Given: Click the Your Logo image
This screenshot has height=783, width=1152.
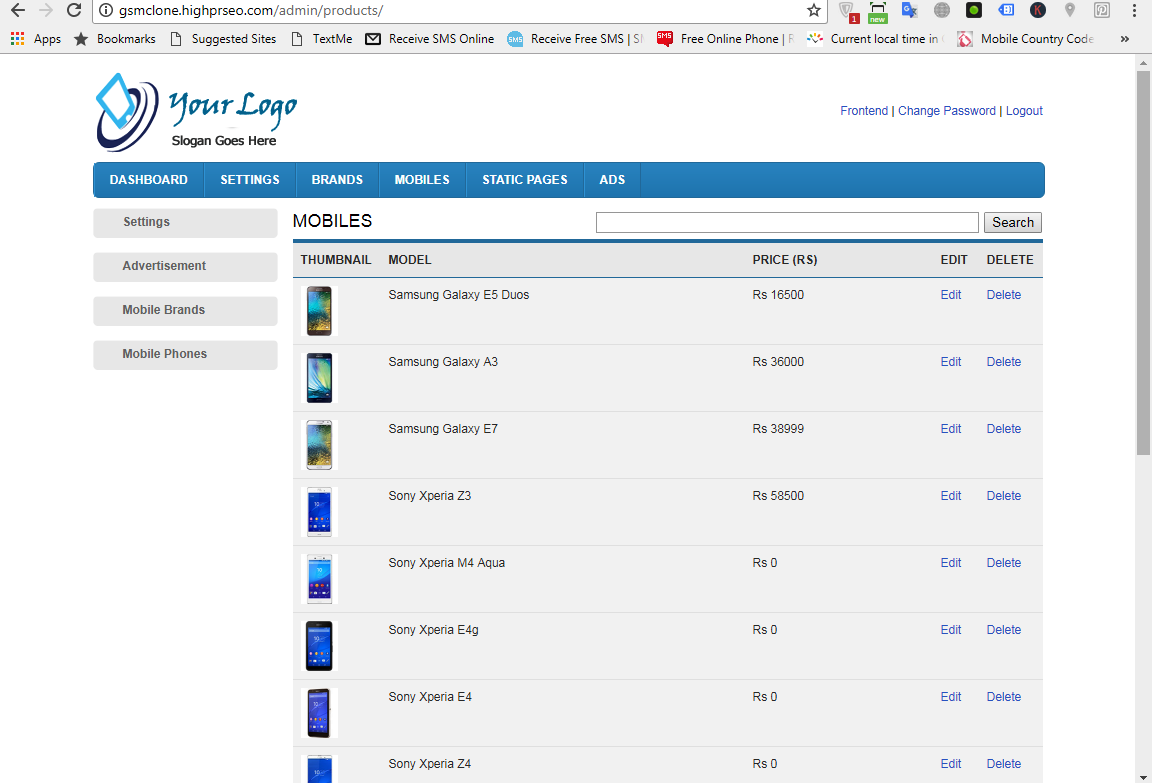Looking at the screenshot, I should click(196, 112).
